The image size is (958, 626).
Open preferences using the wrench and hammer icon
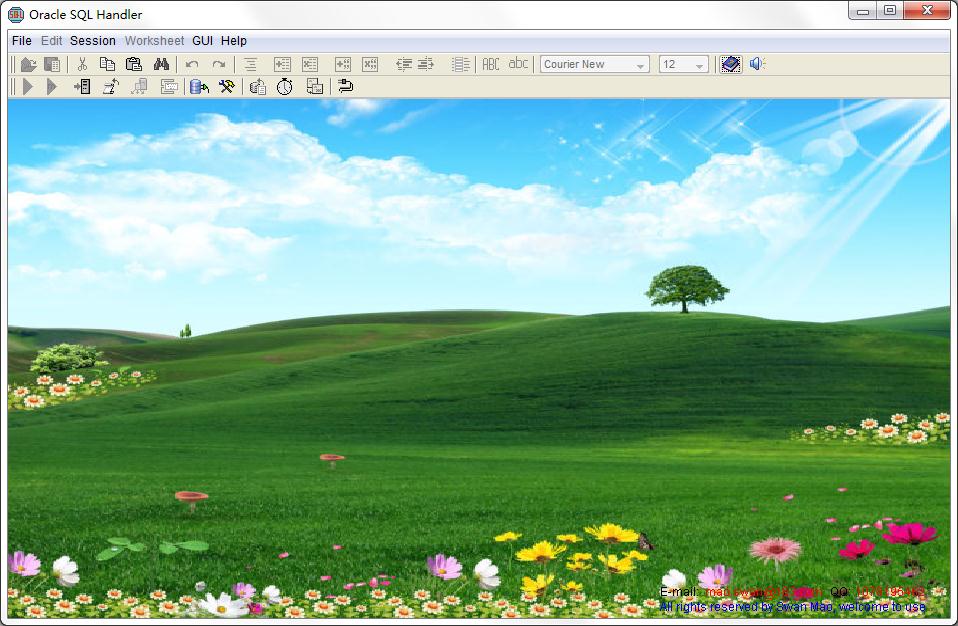pos(225,85)
